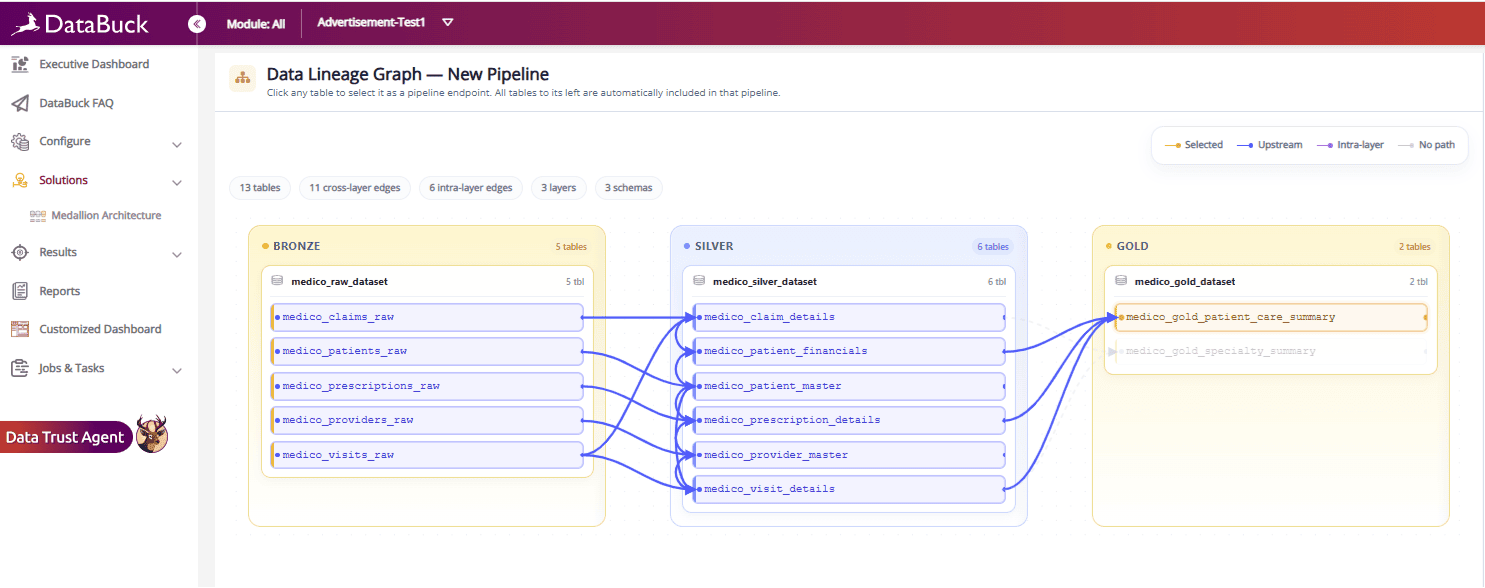Click the medico_silver_dataset schema name
This screenshot has width=1485, height=588.
pos(764,282)
